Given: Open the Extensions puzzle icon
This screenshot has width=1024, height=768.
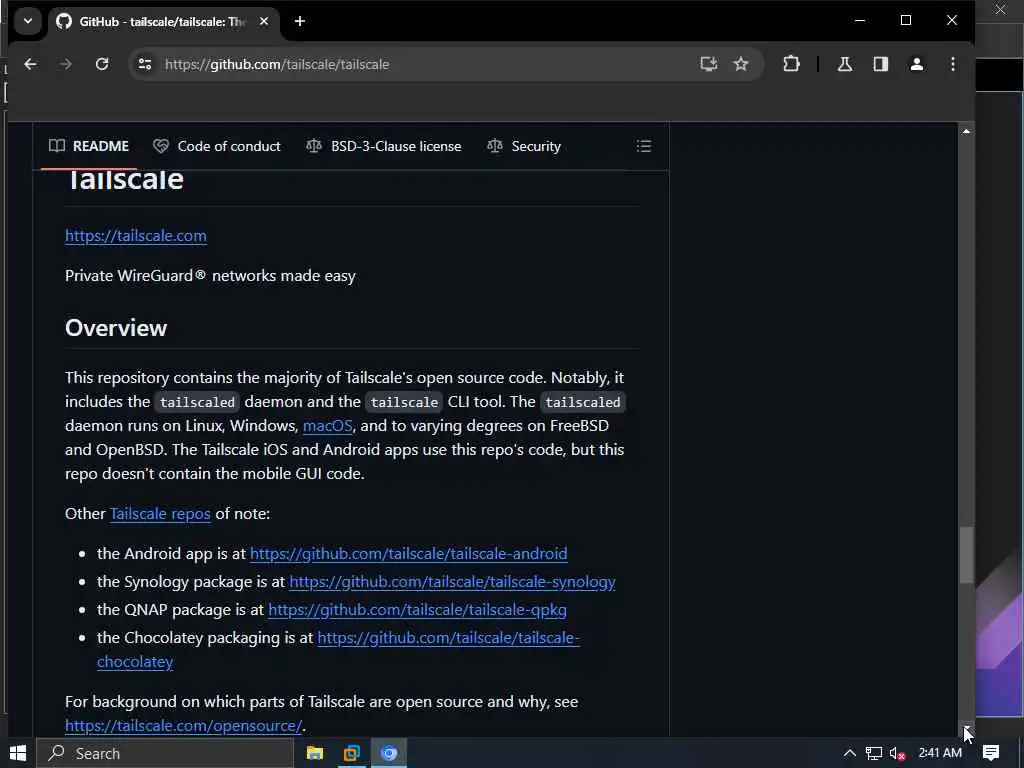Looking at the screenshot, I should [x=791, y=64].
